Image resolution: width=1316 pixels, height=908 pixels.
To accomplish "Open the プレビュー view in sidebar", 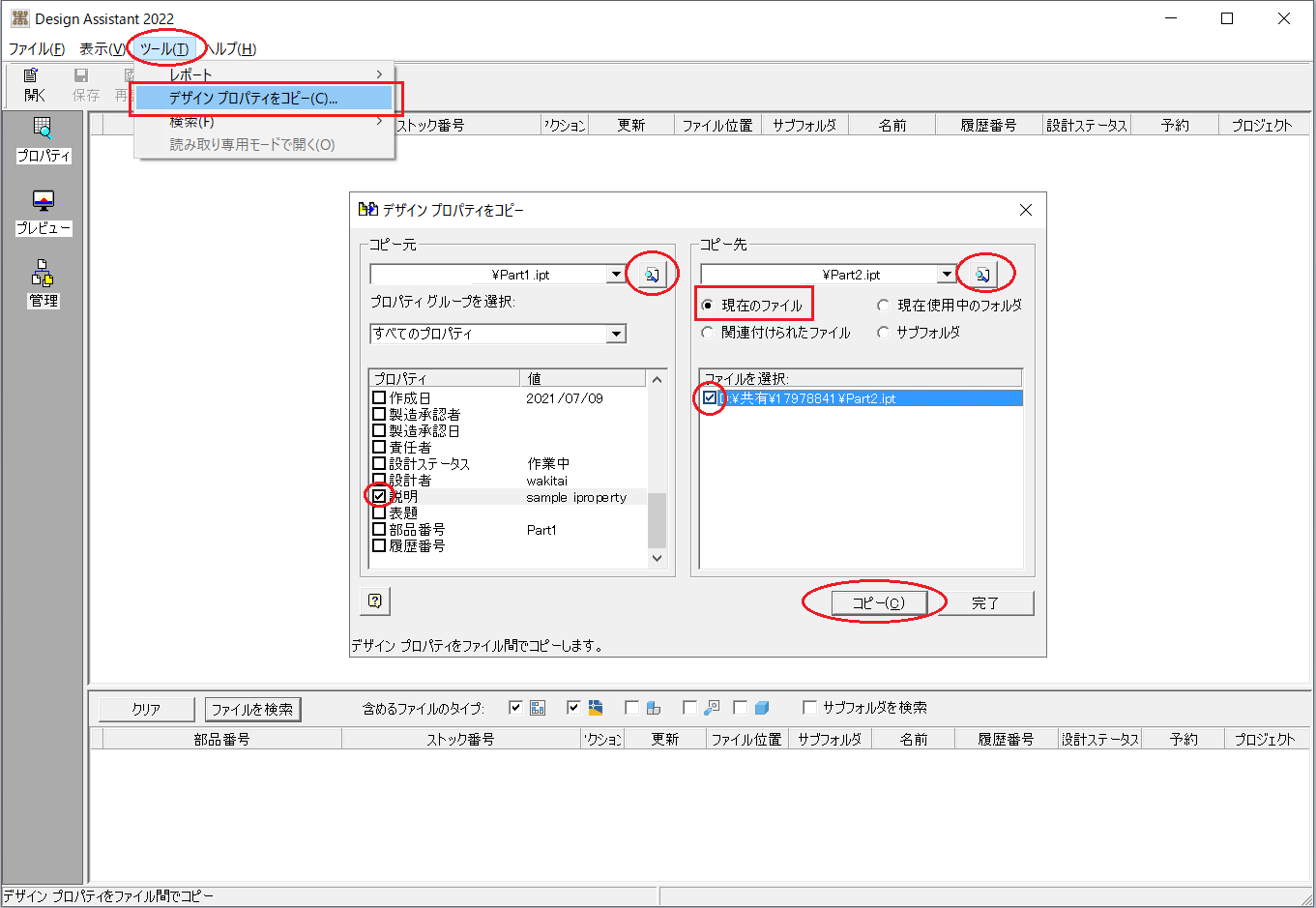I will (x=44, y=213).
